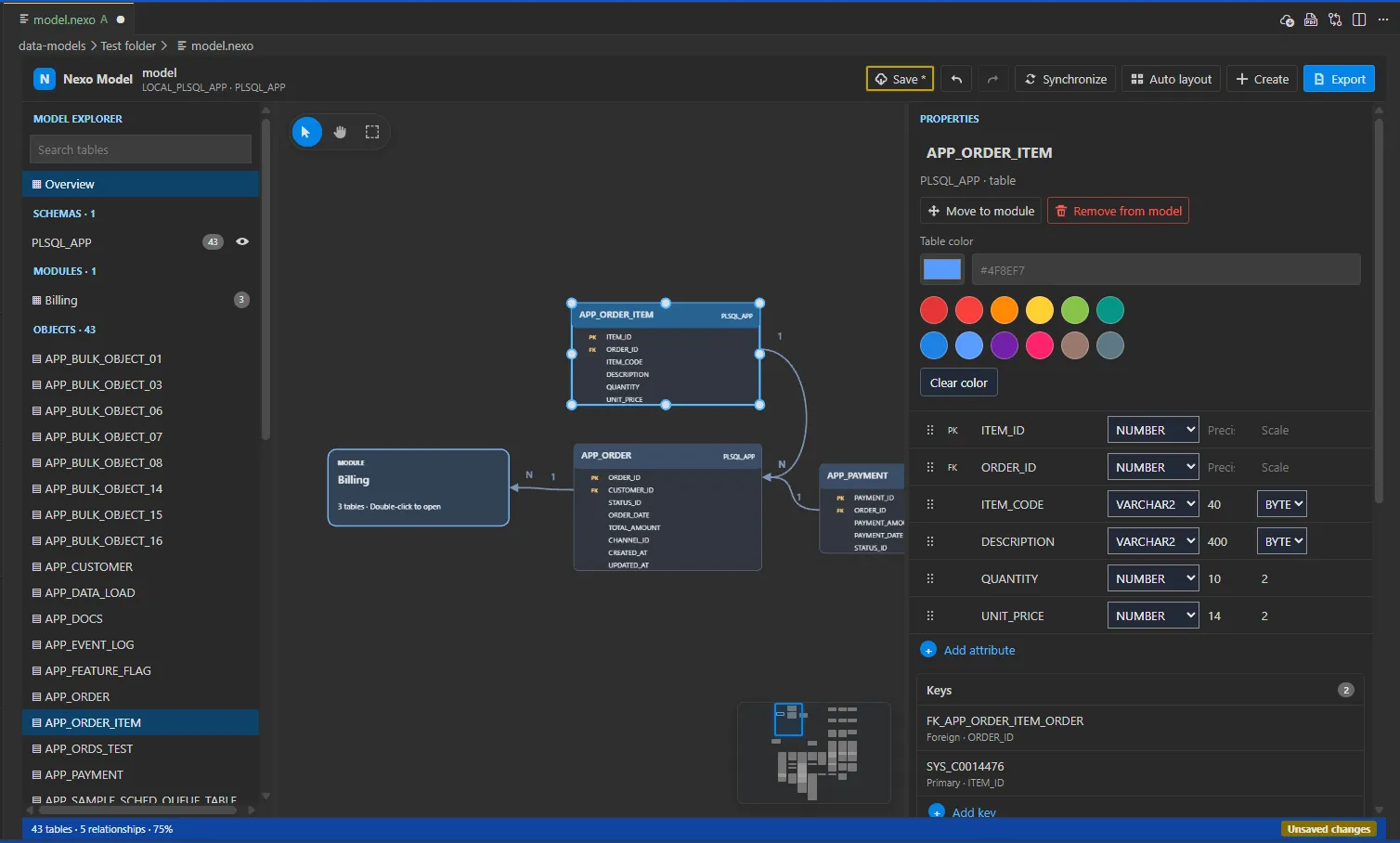Select the pointer tool in the canvas toolbar
The image size is (1400, 843).
[306, 132]
